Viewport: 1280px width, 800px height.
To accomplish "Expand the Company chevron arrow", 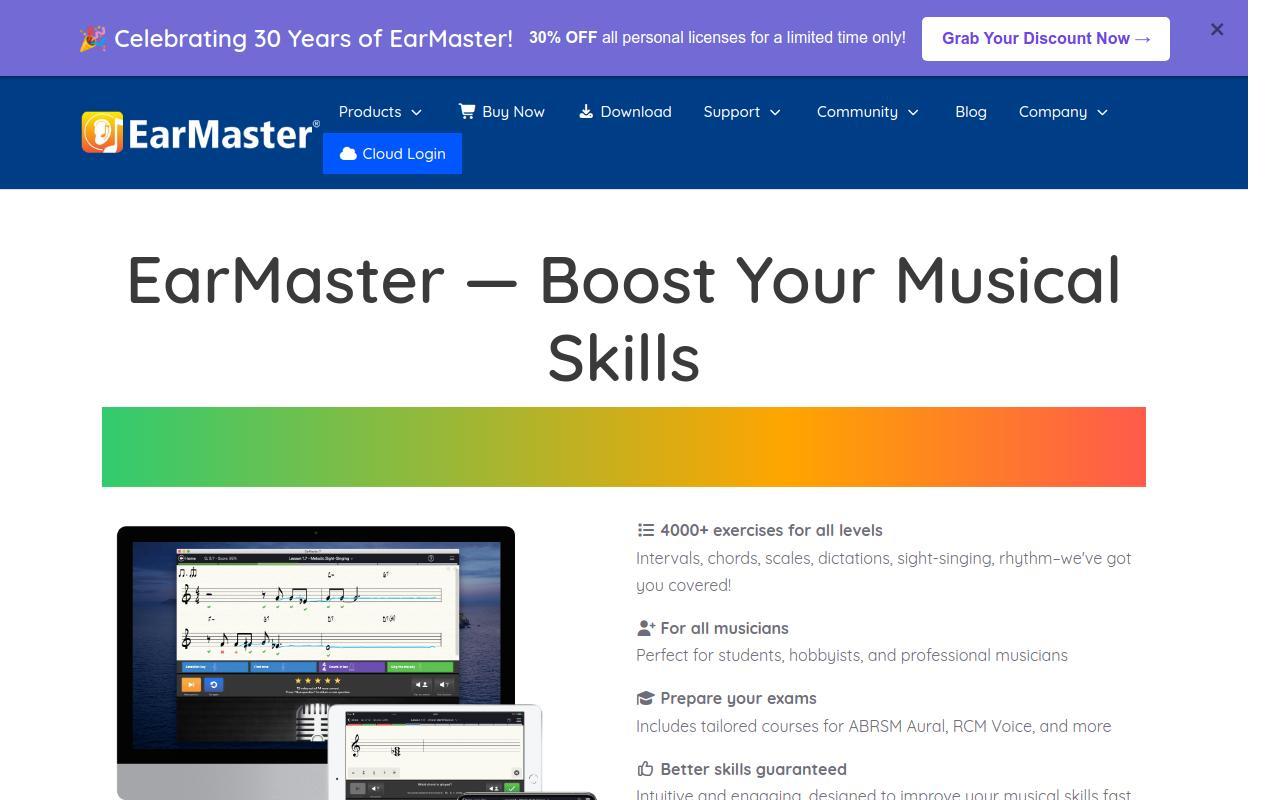I will [x=1103, y=112].
